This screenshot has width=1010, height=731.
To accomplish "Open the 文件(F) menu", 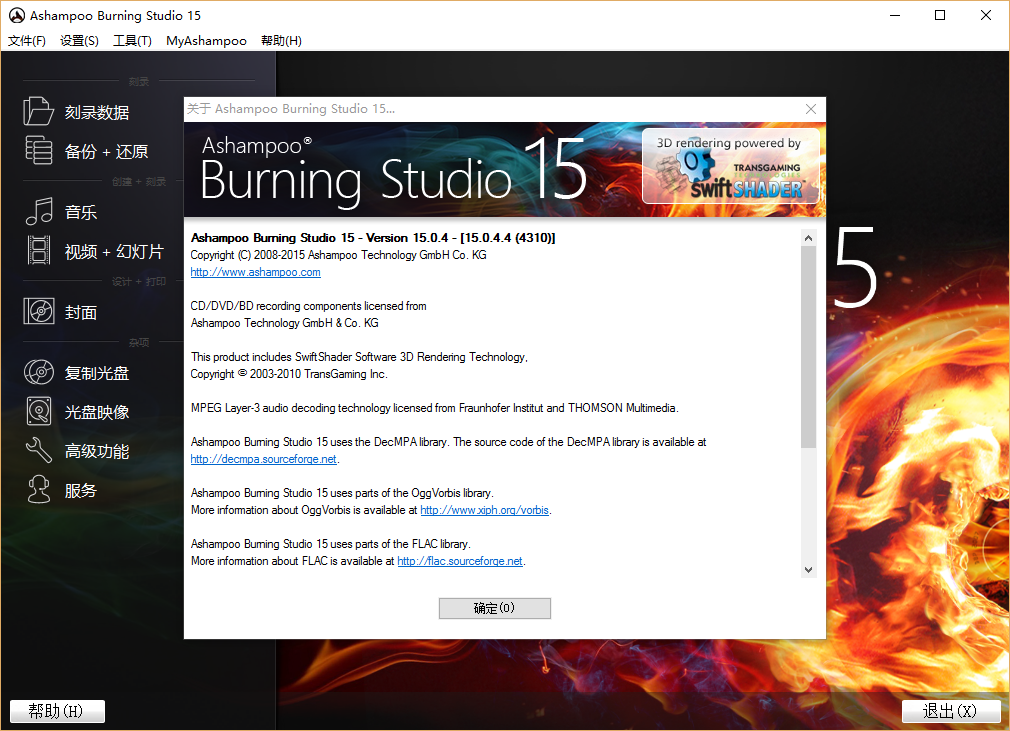I will click(x=27, y=41).
